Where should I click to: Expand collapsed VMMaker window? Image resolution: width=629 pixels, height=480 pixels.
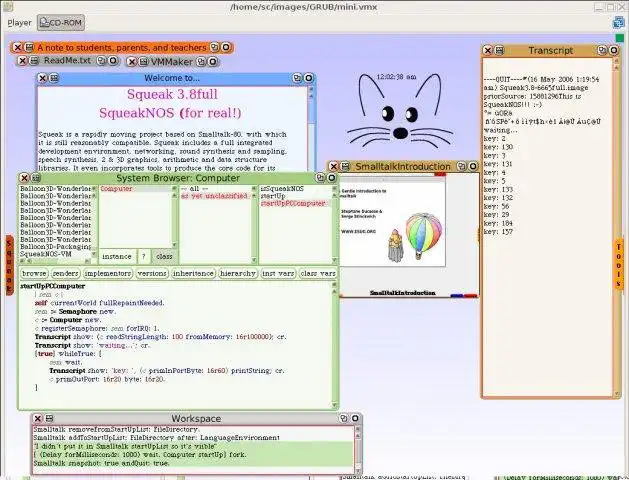pyautogui.click(x=213, y=62)
